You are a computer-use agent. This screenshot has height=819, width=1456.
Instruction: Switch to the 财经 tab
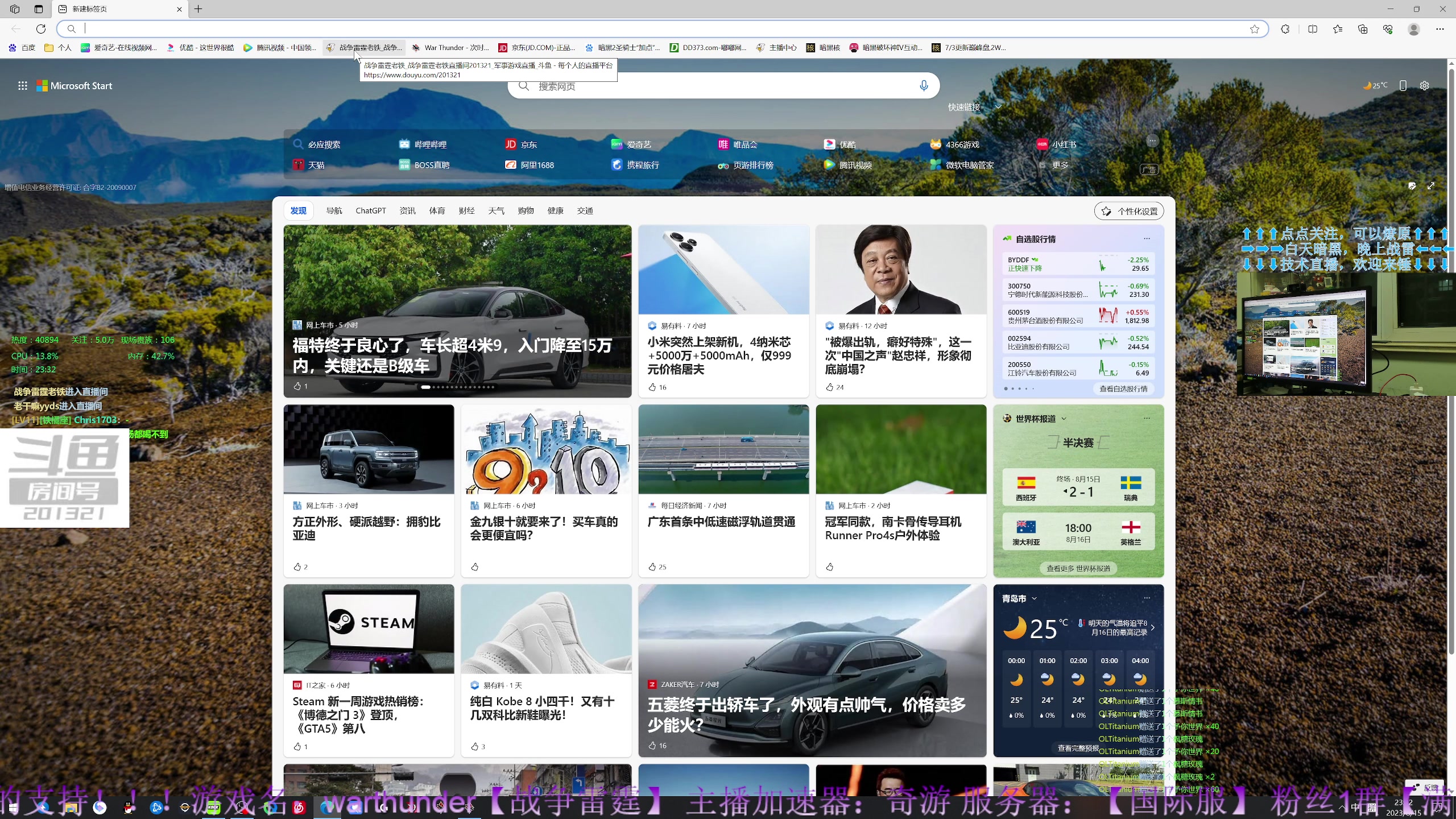[x=466, y=210]
